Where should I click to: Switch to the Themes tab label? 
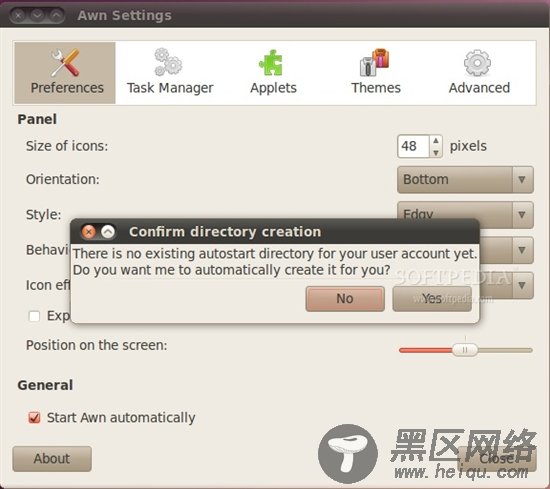[376, 88]
